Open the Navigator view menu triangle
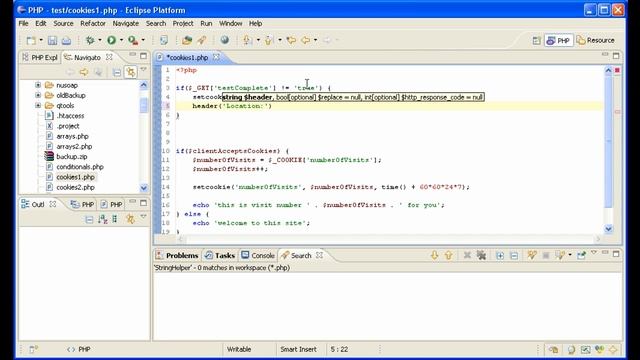The image size is (640, 360). [x=143, y=70]
